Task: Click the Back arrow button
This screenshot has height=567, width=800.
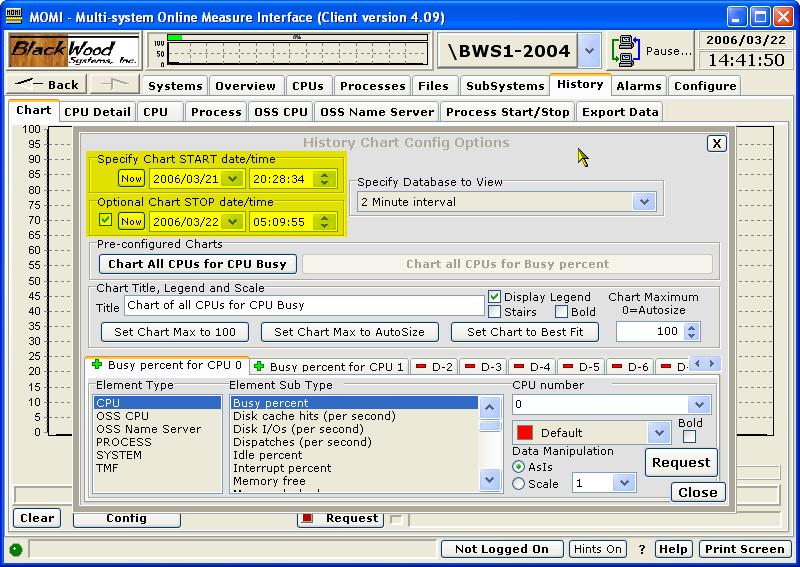Action: click(46, 84)
